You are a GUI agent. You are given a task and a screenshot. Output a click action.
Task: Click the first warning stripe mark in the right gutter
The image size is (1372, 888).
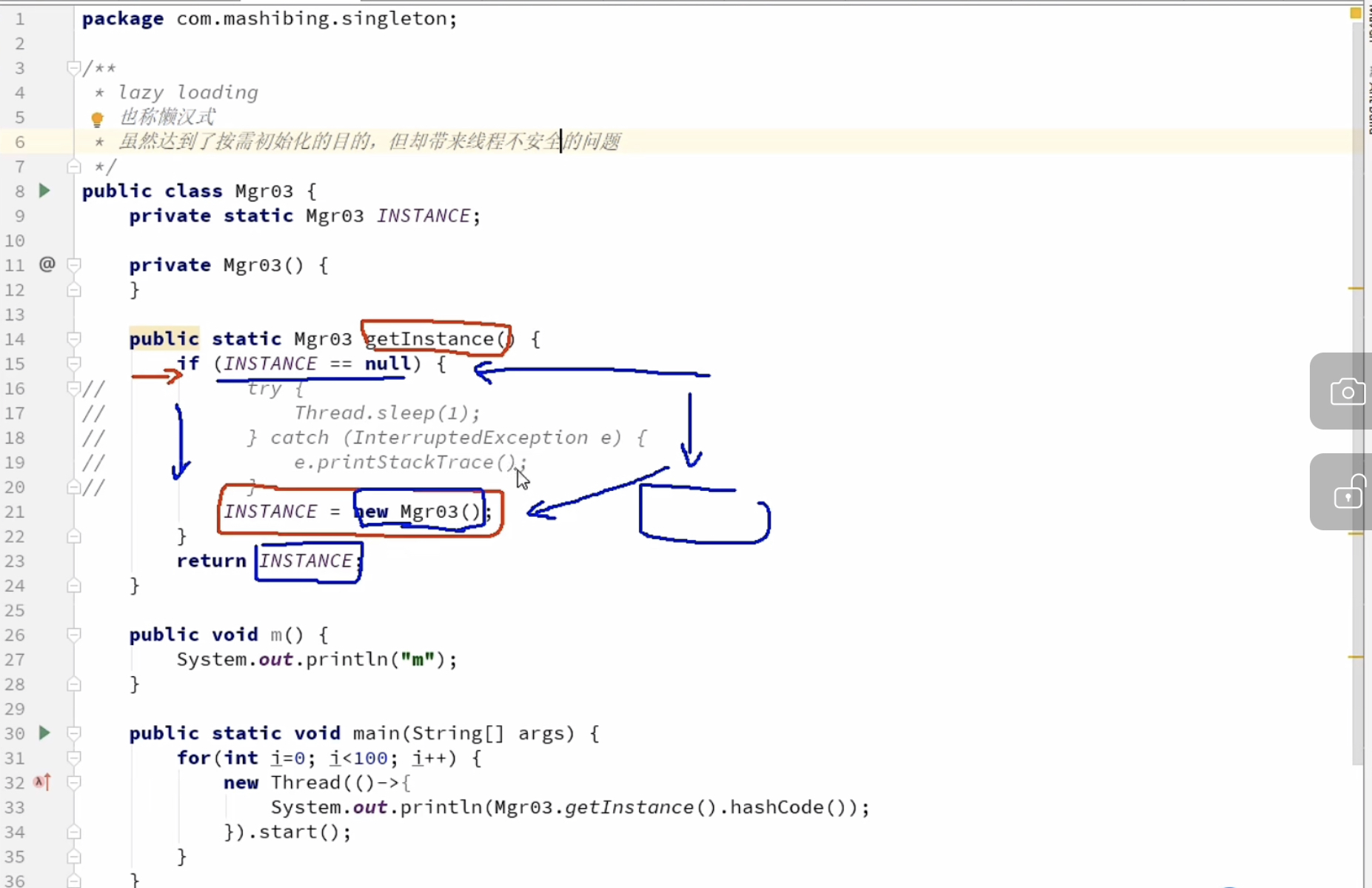pyautogui.click(x=1356, y=288)
